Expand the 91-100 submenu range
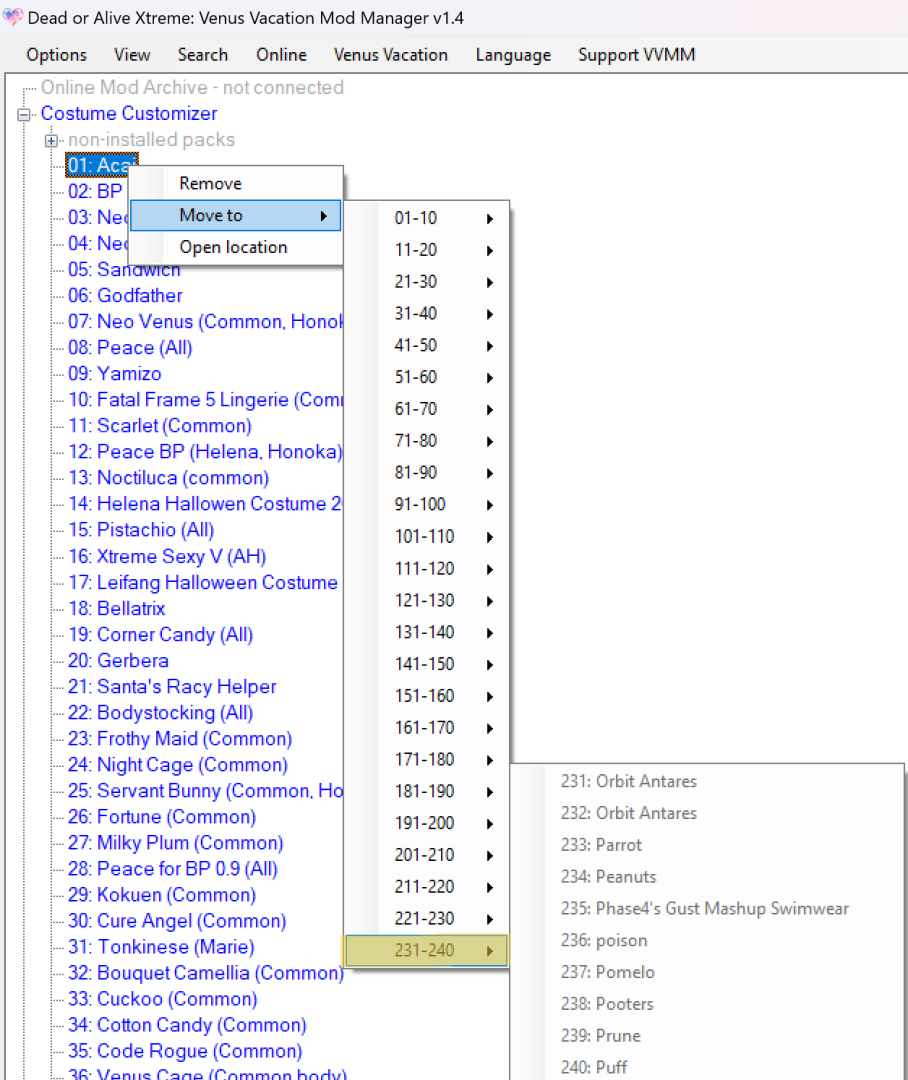Viewport: 908px width, 1080px height. pos(426,505)
